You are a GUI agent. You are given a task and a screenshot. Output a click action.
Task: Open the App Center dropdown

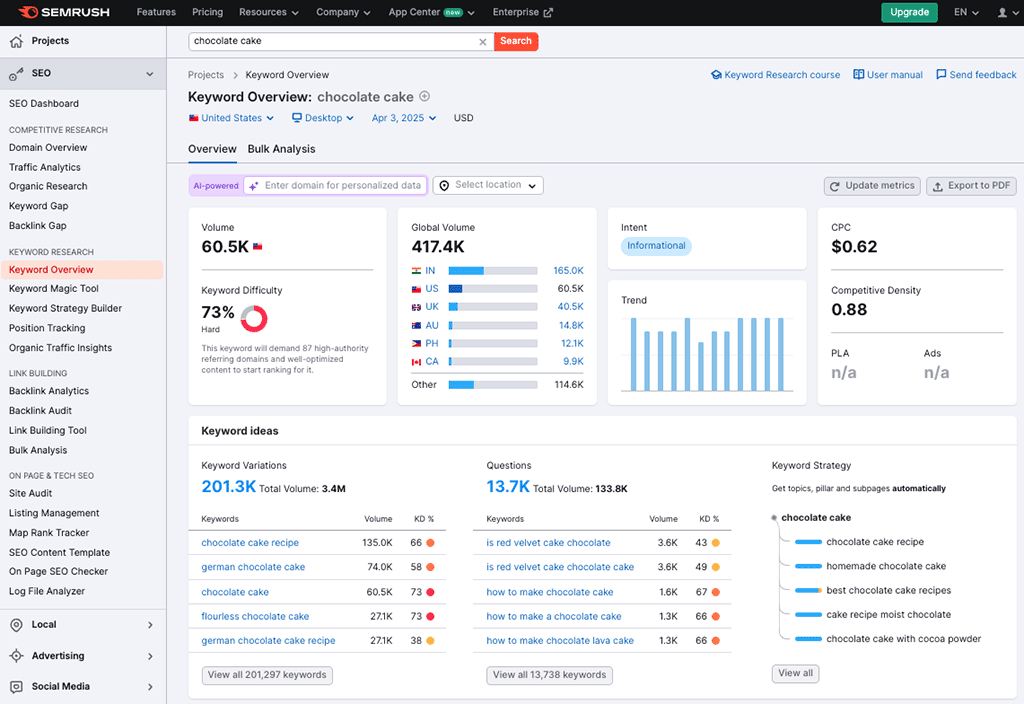(x=432, y=12)
